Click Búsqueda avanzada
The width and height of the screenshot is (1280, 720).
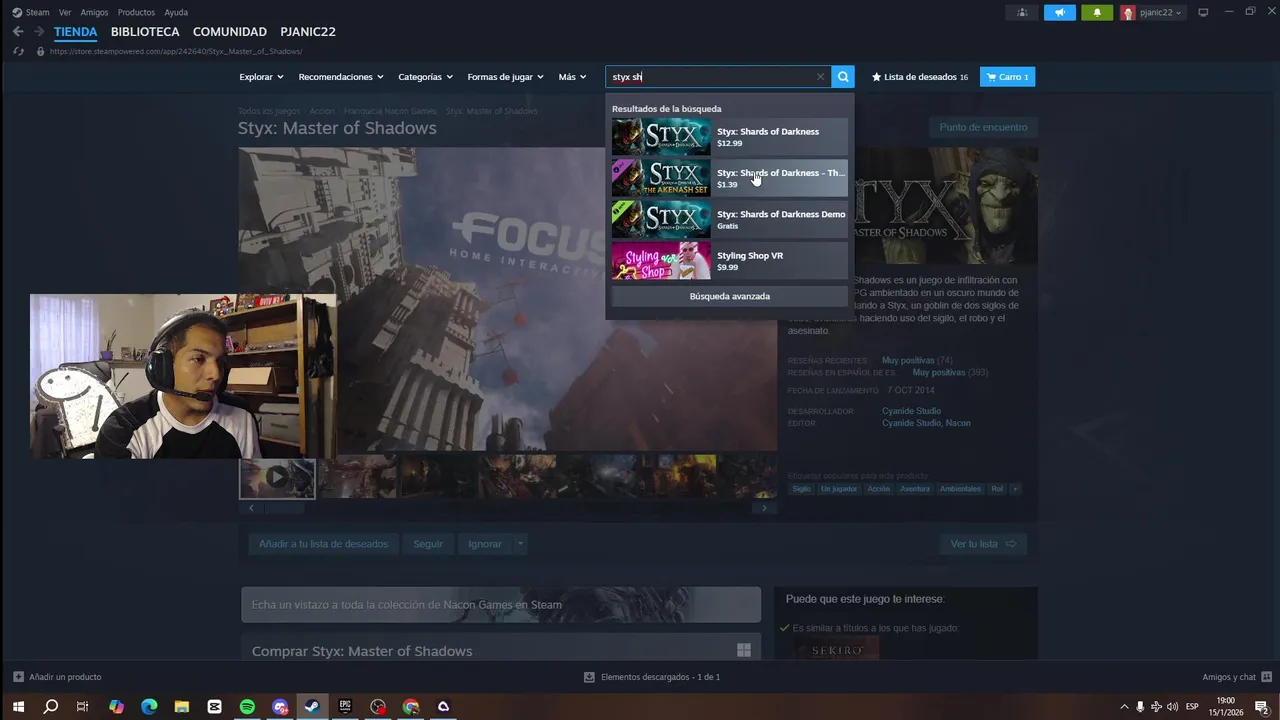point(729,296)
